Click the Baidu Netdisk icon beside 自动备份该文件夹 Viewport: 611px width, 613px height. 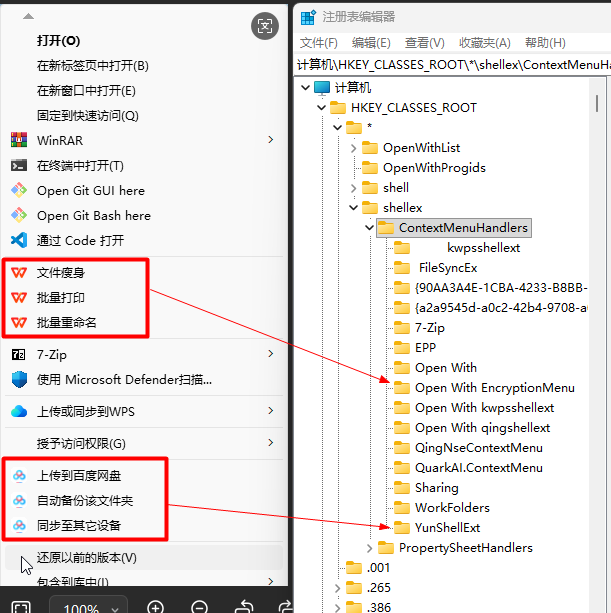[x=19, y=500]
